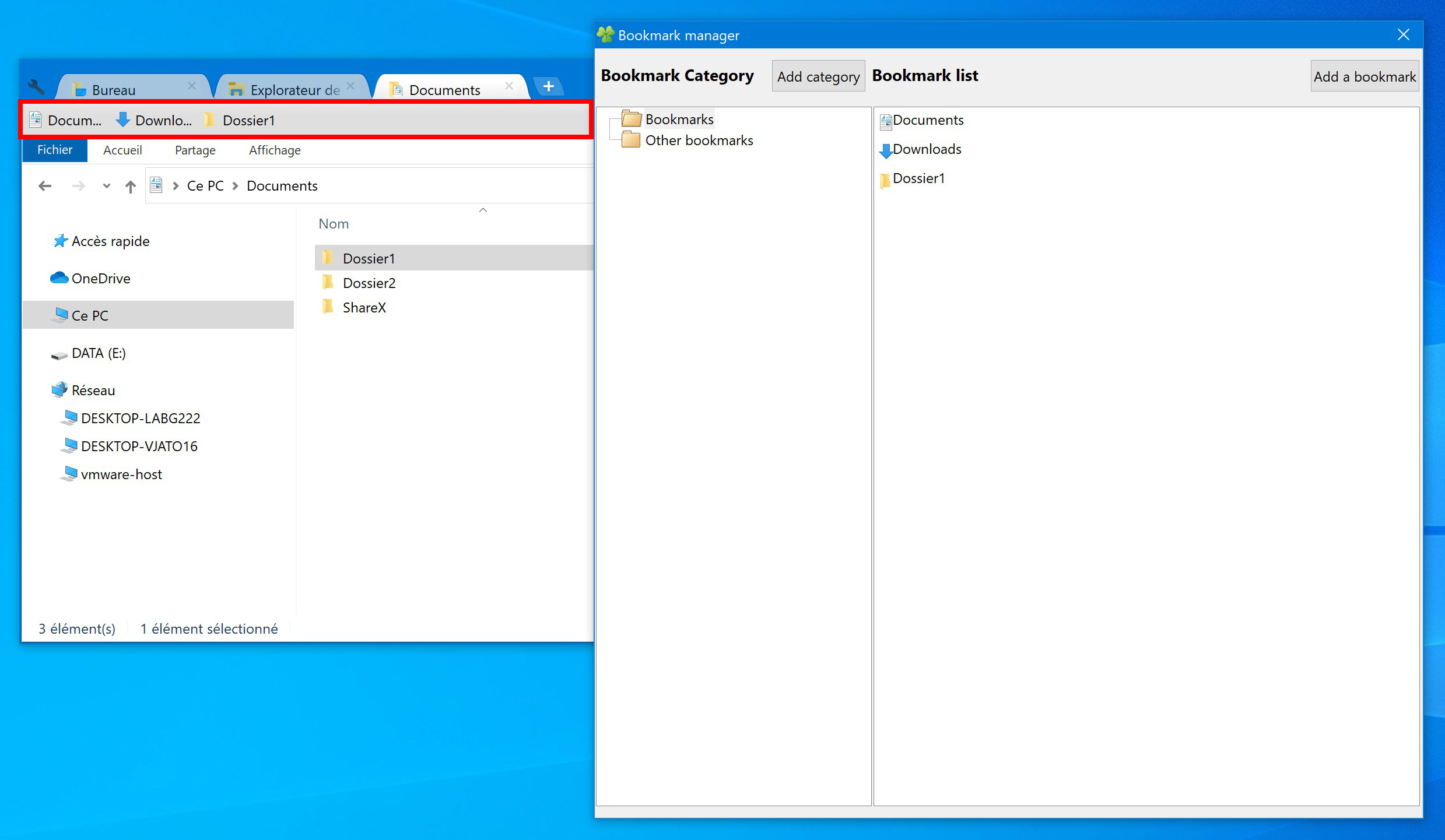This screenshot has width=1445, height=840.
Task: Select Documents in the Bookmark list
Action: click(x=928, y=120)
